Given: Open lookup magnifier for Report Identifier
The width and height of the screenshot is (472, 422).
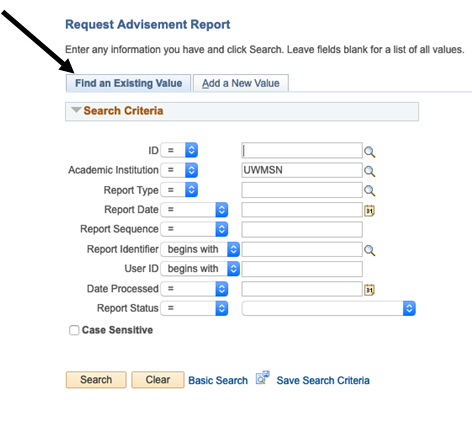Looking at the screenshot, I should pos(369,250).
